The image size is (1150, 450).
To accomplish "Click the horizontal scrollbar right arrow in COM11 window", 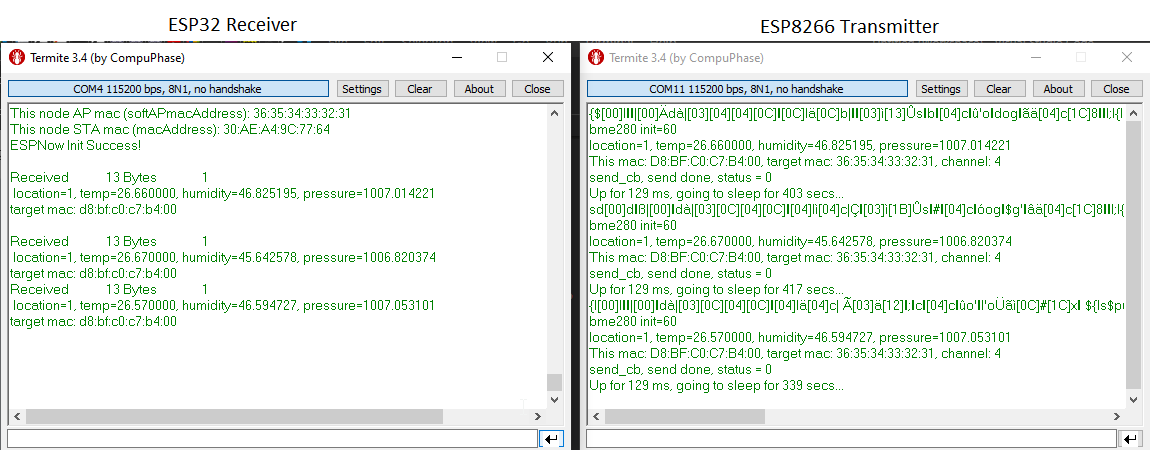I will pos(1117,416).
